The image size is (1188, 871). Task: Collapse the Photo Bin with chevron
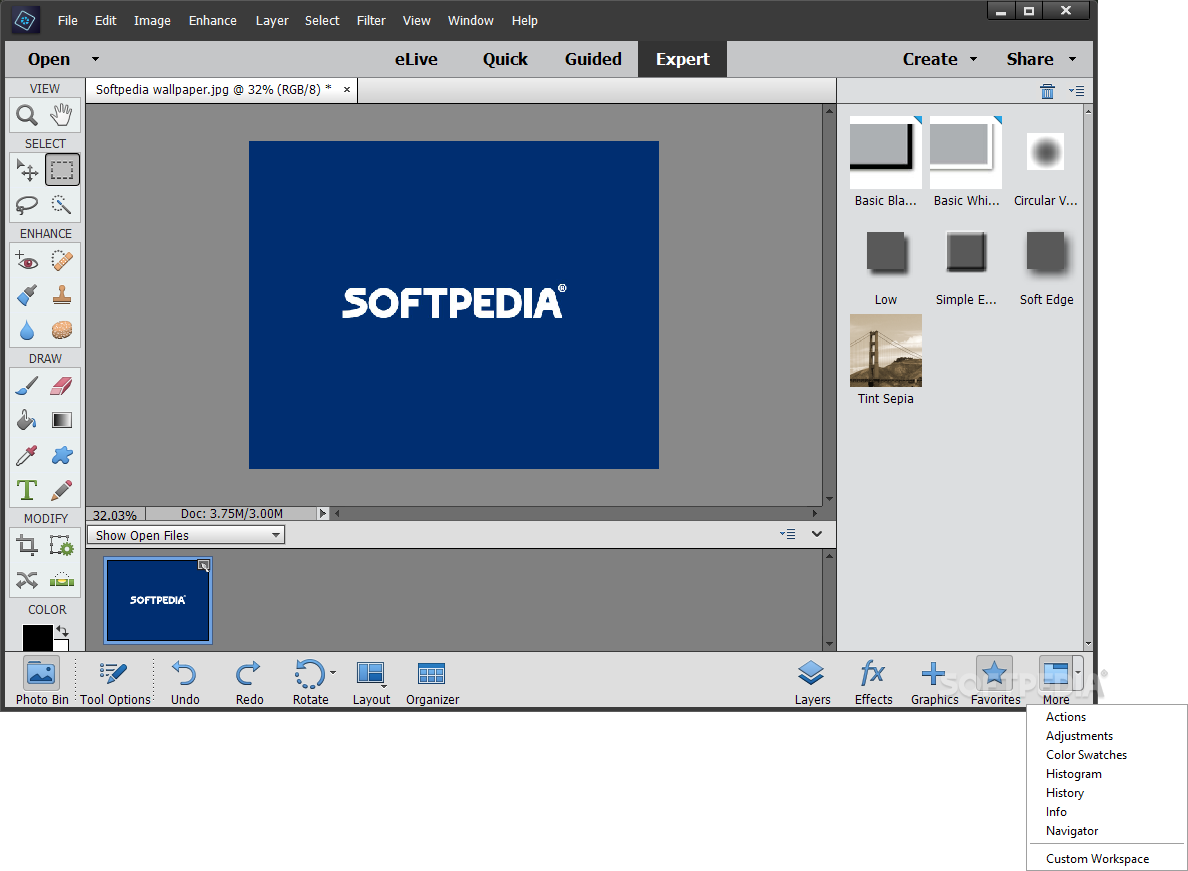click(817, 534)
